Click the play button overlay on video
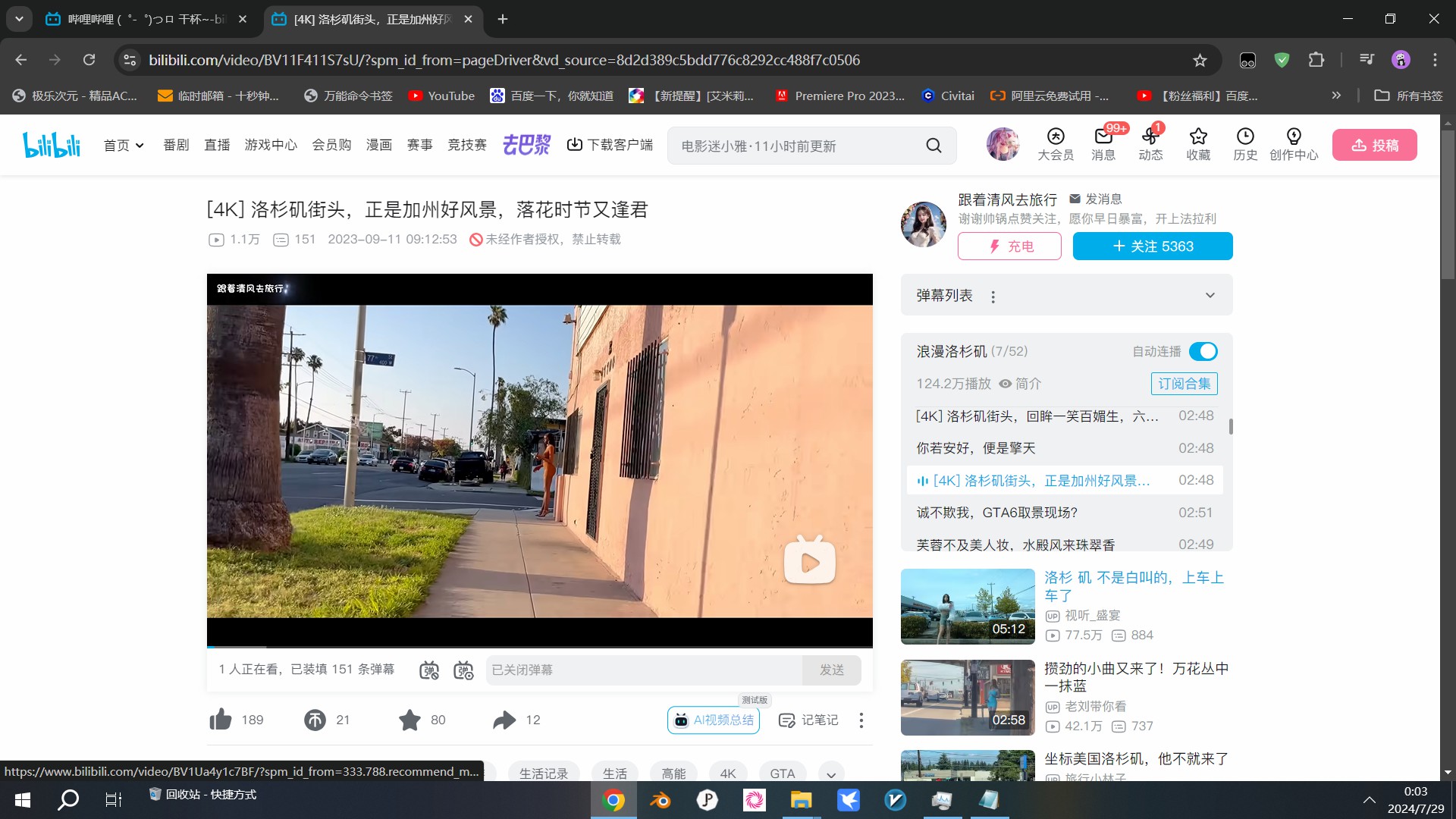 (809, 560)
